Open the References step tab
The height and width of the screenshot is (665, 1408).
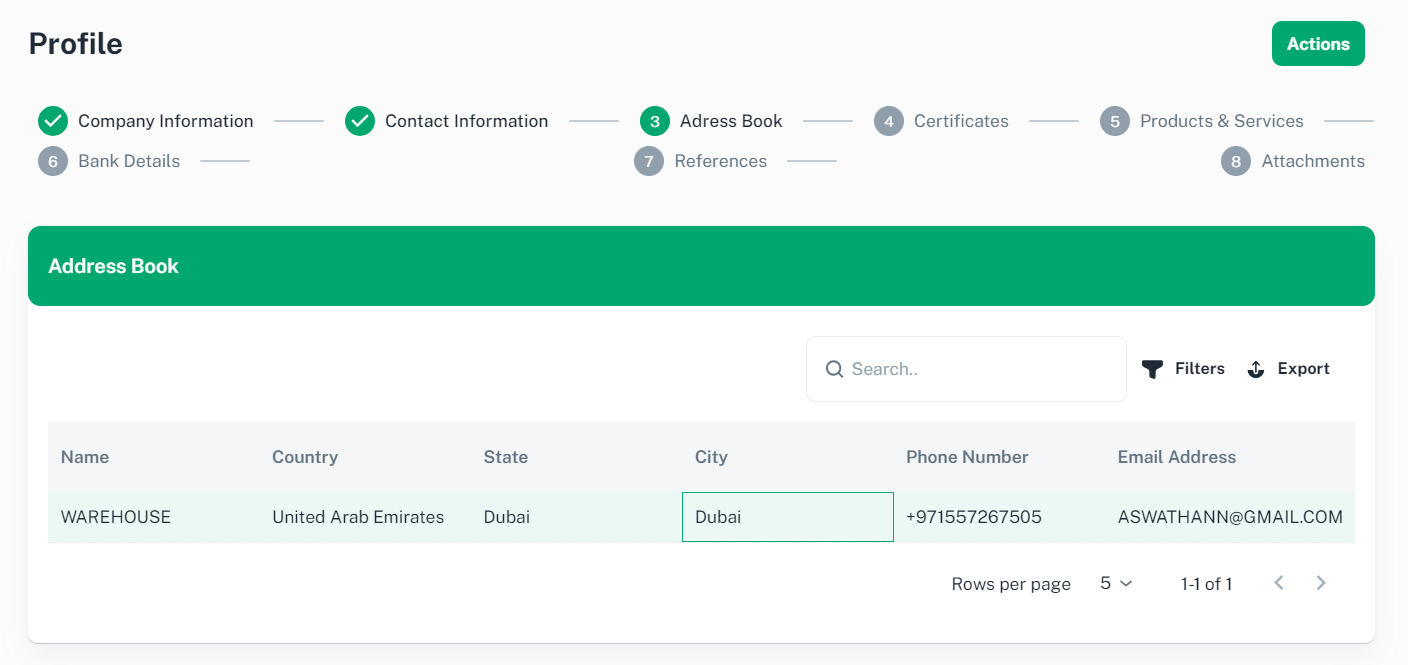coord(720,161)
